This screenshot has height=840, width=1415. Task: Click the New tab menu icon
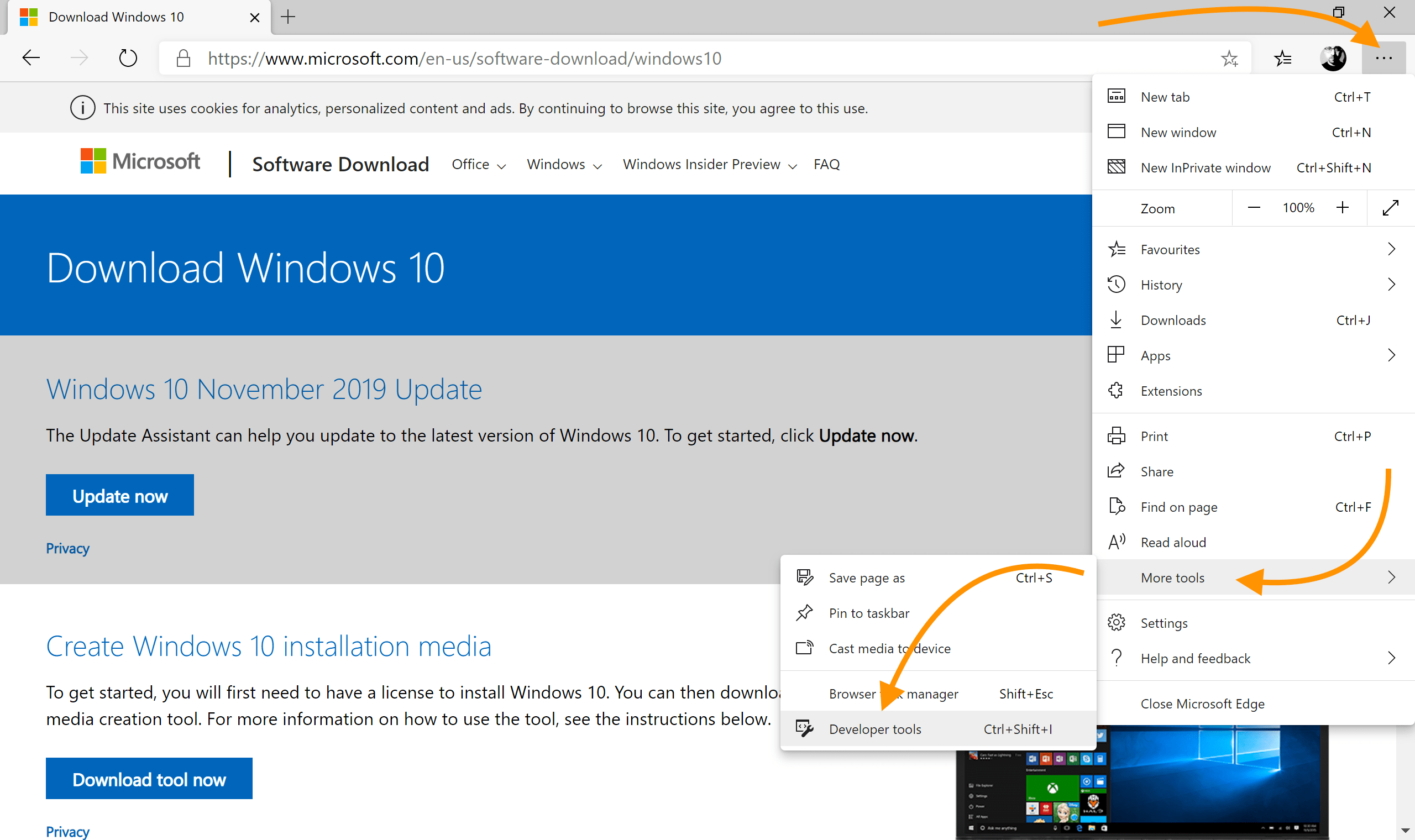pos(1116,96)
